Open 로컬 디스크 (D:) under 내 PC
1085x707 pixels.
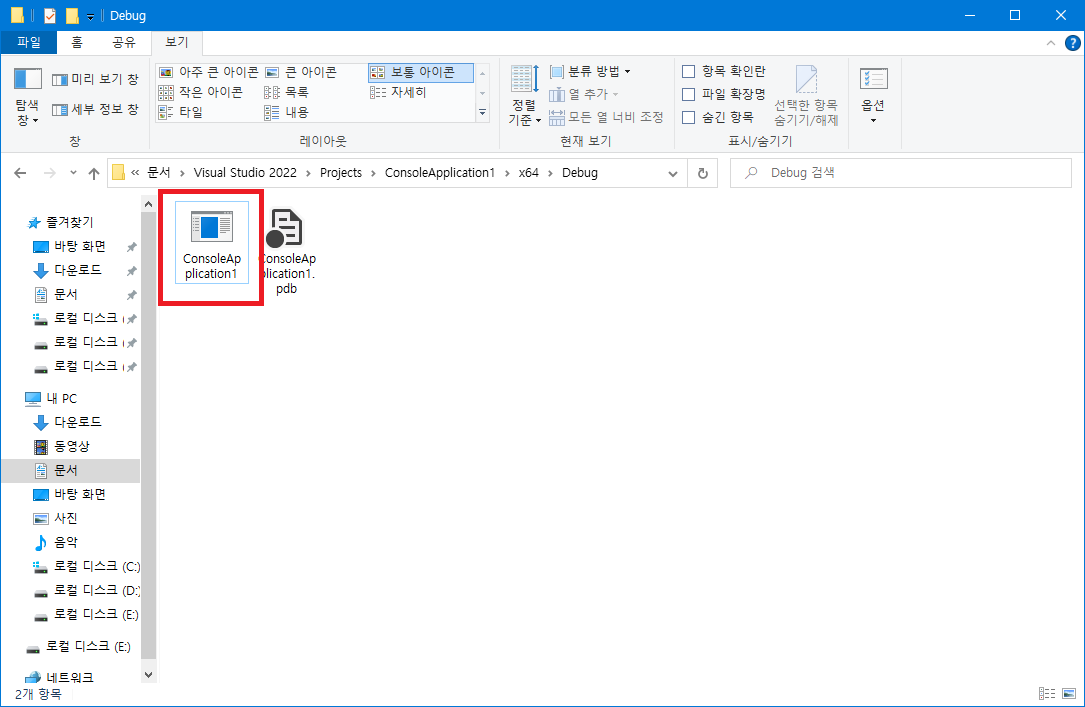click(86, 590)
